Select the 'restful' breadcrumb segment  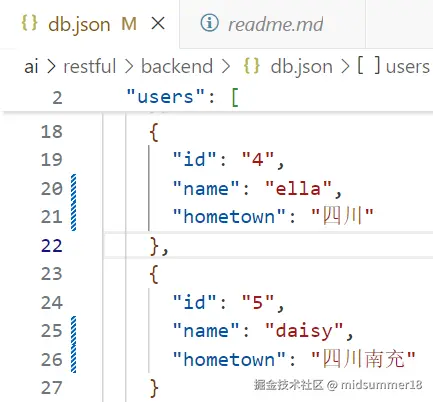coord(90,66)
